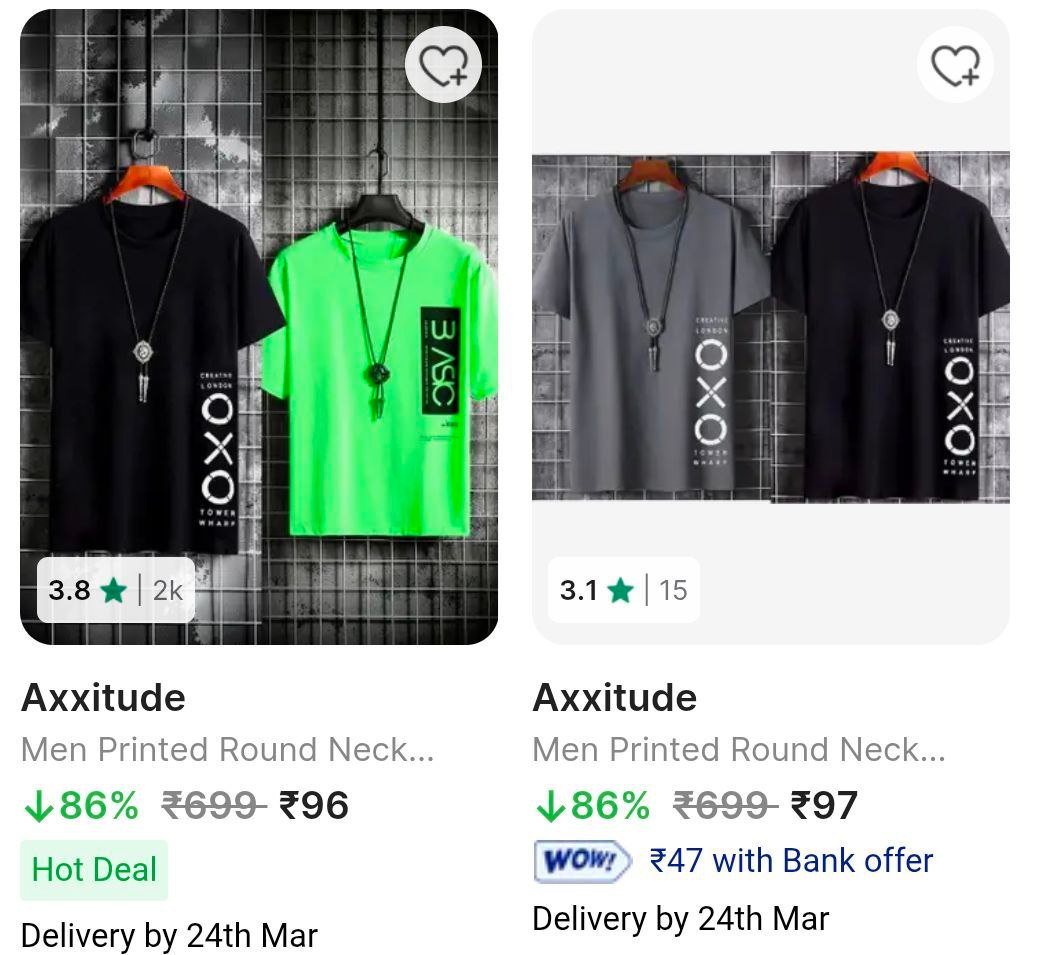The height and width of the screenshot is (955, 1055).
Task: Click the 15 ratings count
Action: [x=673, y=590]
